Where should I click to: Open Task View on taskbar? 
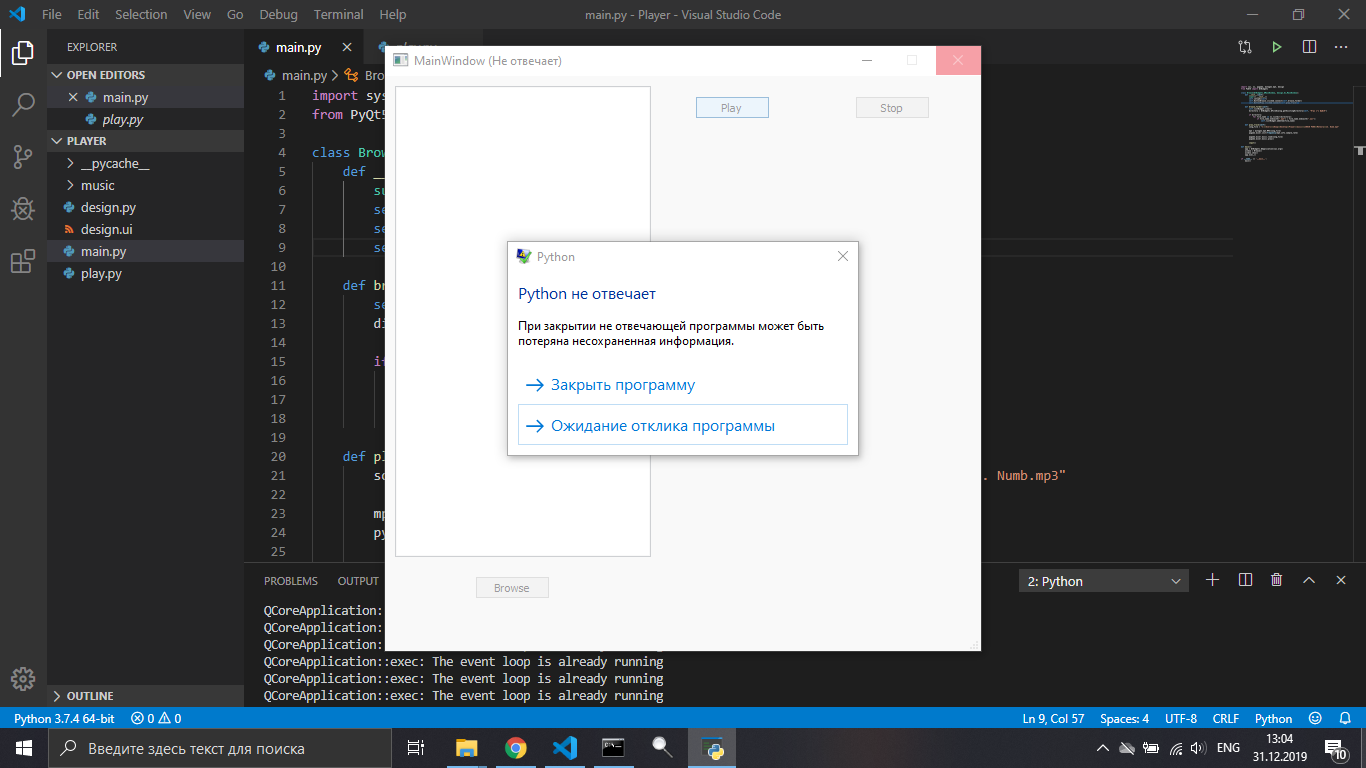[x=416, y=748]
